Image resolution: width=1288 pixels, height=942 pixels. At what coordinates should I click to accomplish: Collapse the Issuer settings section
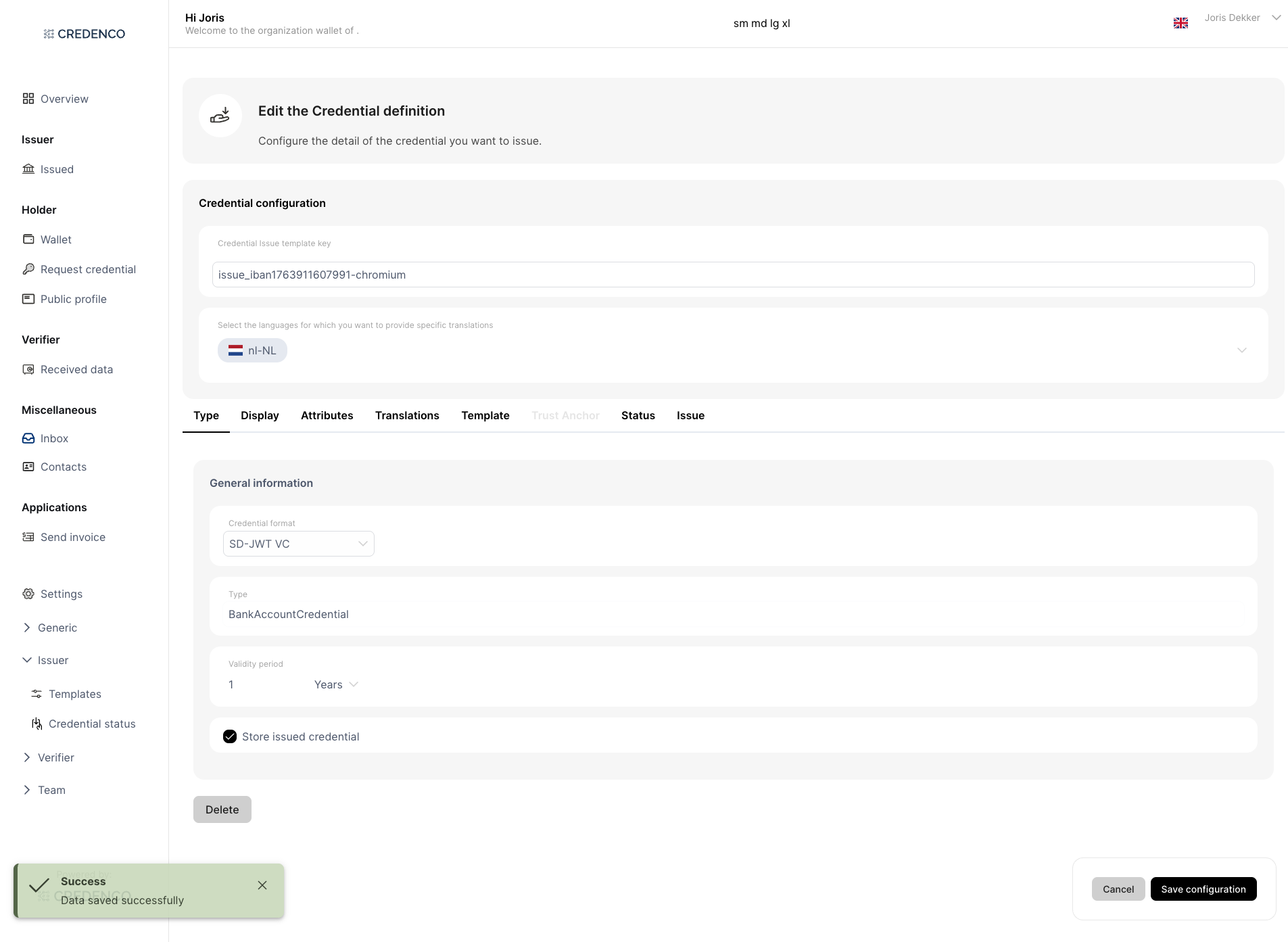point(27,660)
